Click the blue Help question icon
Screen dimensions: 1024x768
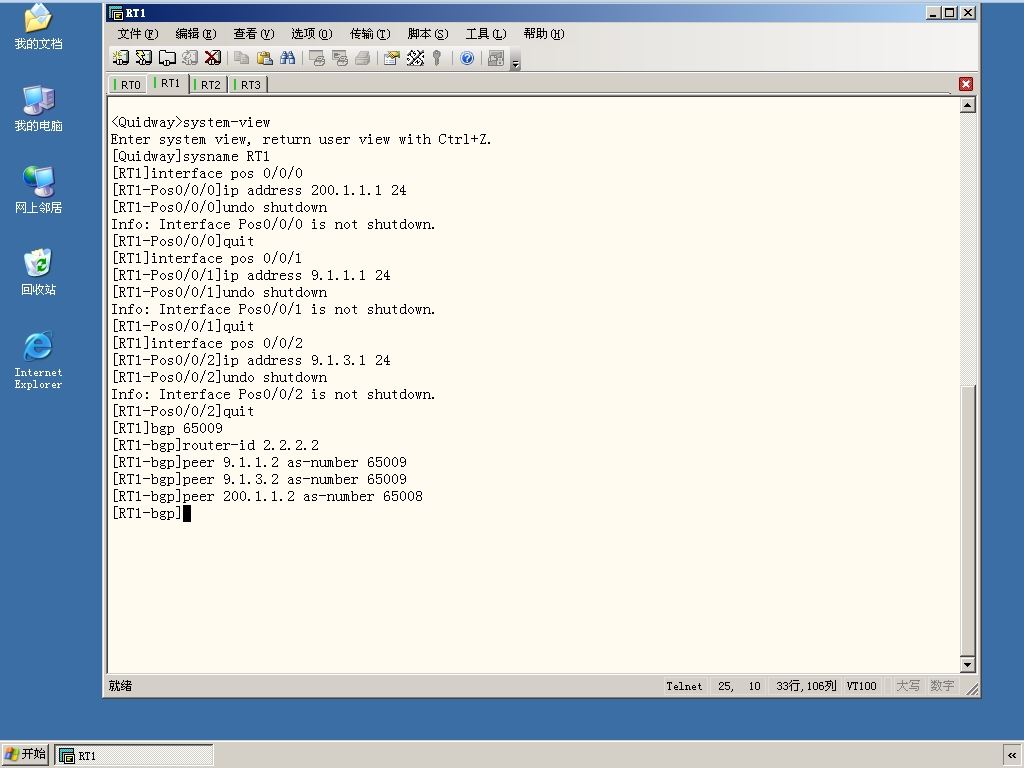click(467, 58)
